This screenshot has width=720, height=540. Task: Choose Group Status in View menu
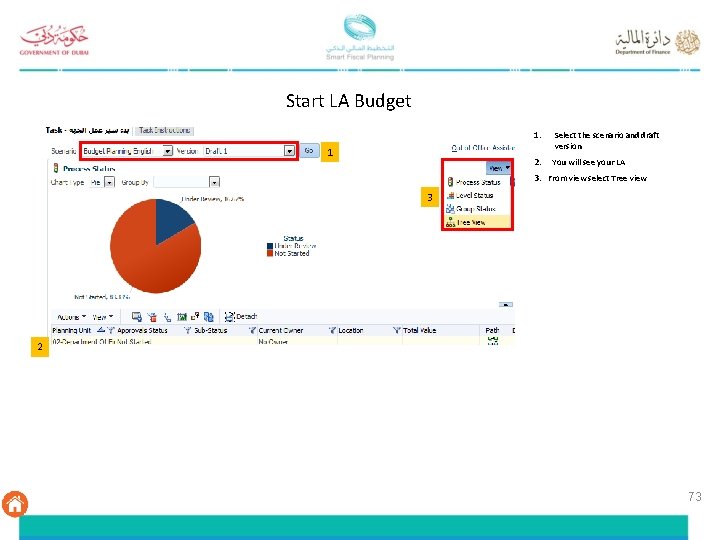471,209
